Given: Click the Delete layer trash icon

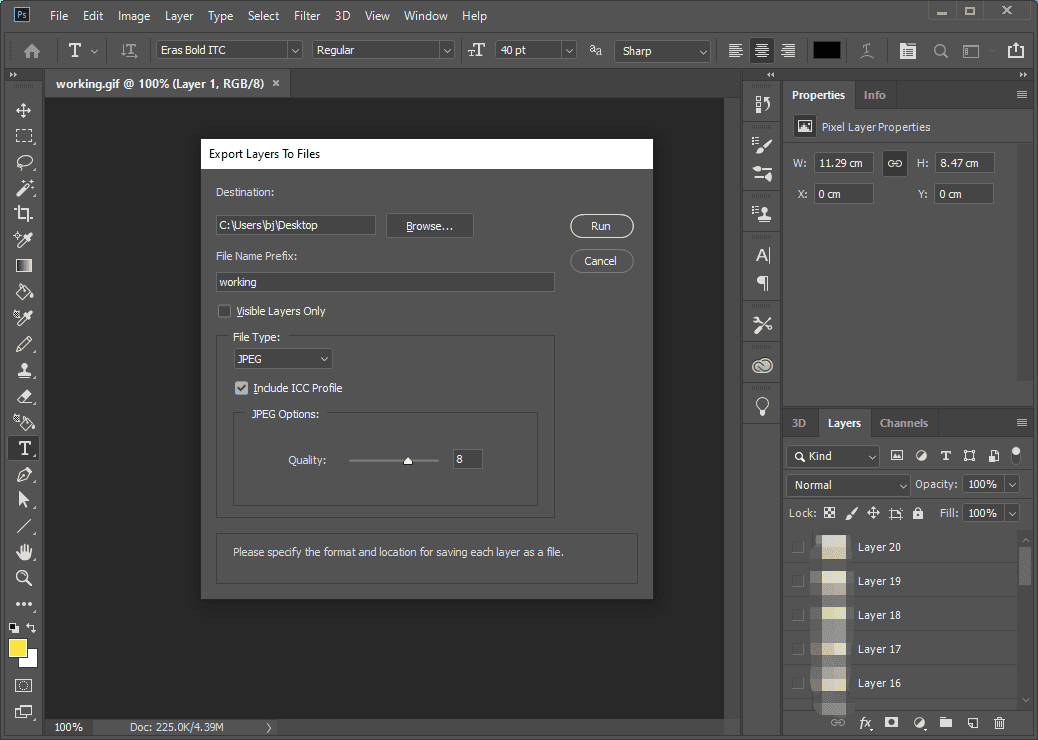Looking at the screenshot, I should coord(998,722).
